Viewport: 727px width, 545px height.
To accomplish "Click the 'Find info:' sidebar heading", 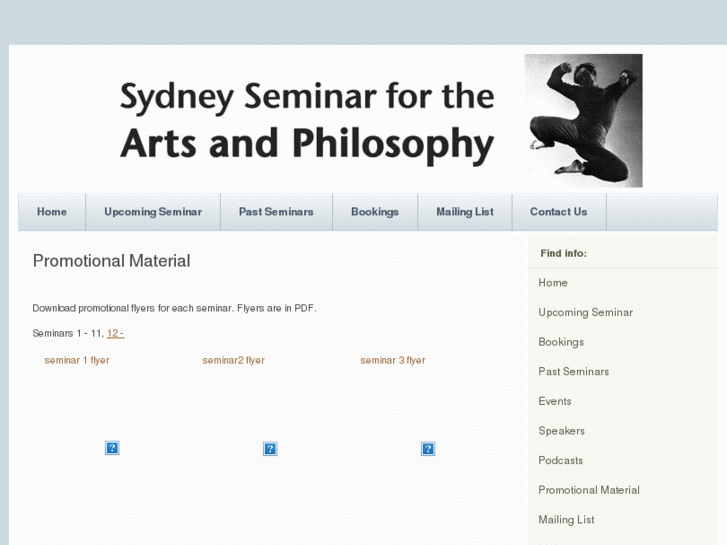I will pos(563,253).
